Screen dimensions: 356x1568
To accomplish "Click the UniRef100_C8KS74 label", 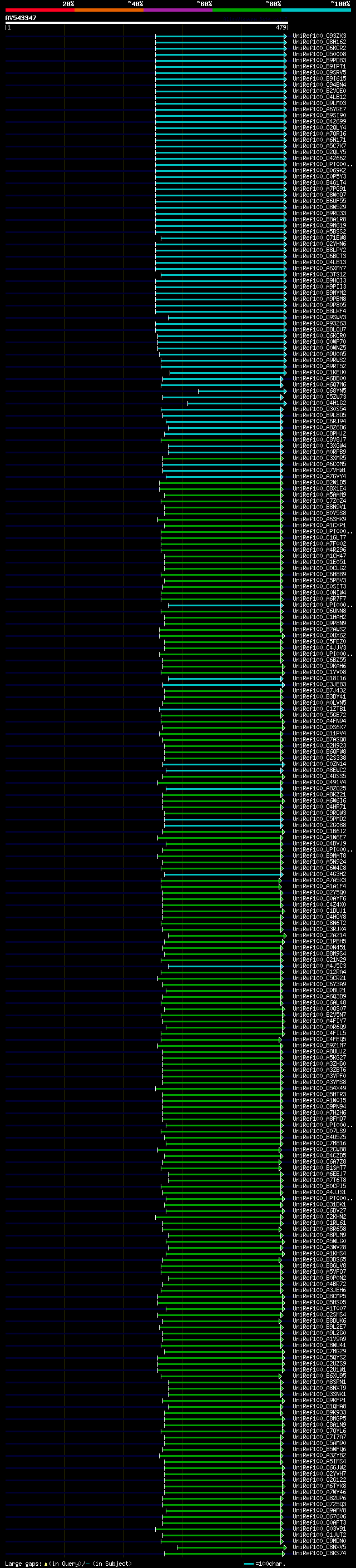I will pos(319,1553).
